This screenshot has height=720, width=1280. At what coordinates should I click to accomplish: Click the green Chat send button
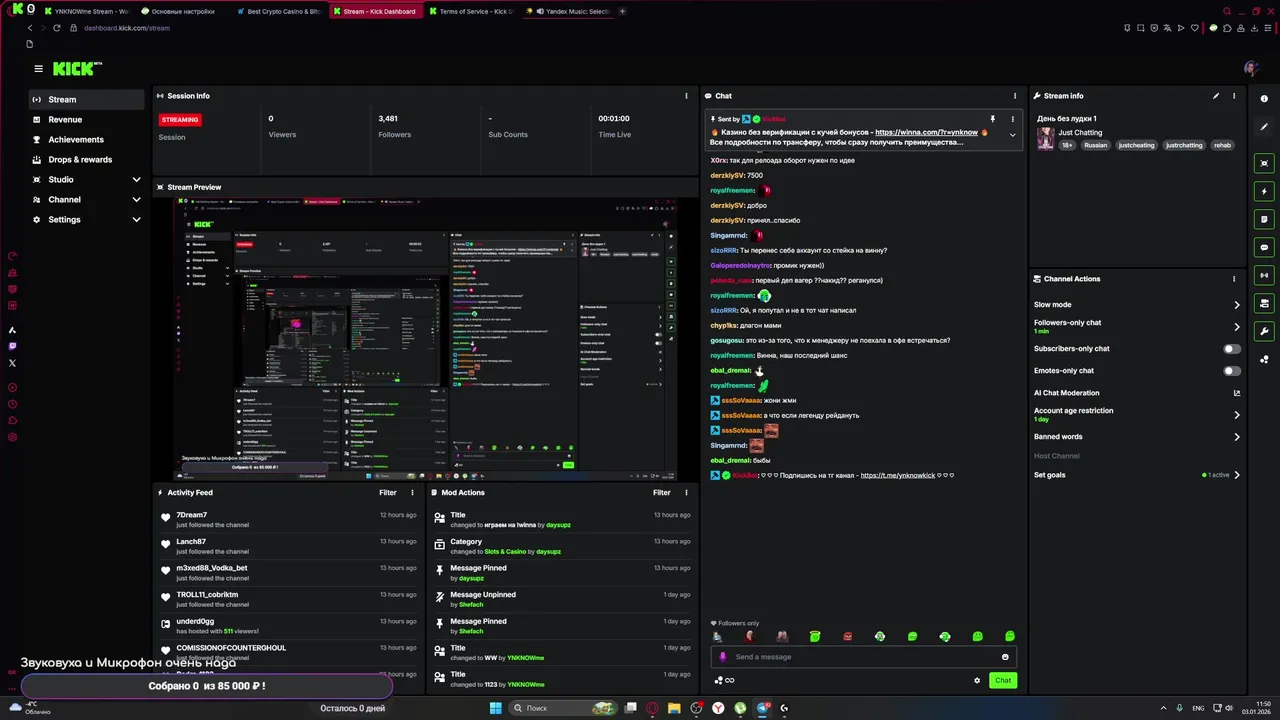(x=1003, y=680)
